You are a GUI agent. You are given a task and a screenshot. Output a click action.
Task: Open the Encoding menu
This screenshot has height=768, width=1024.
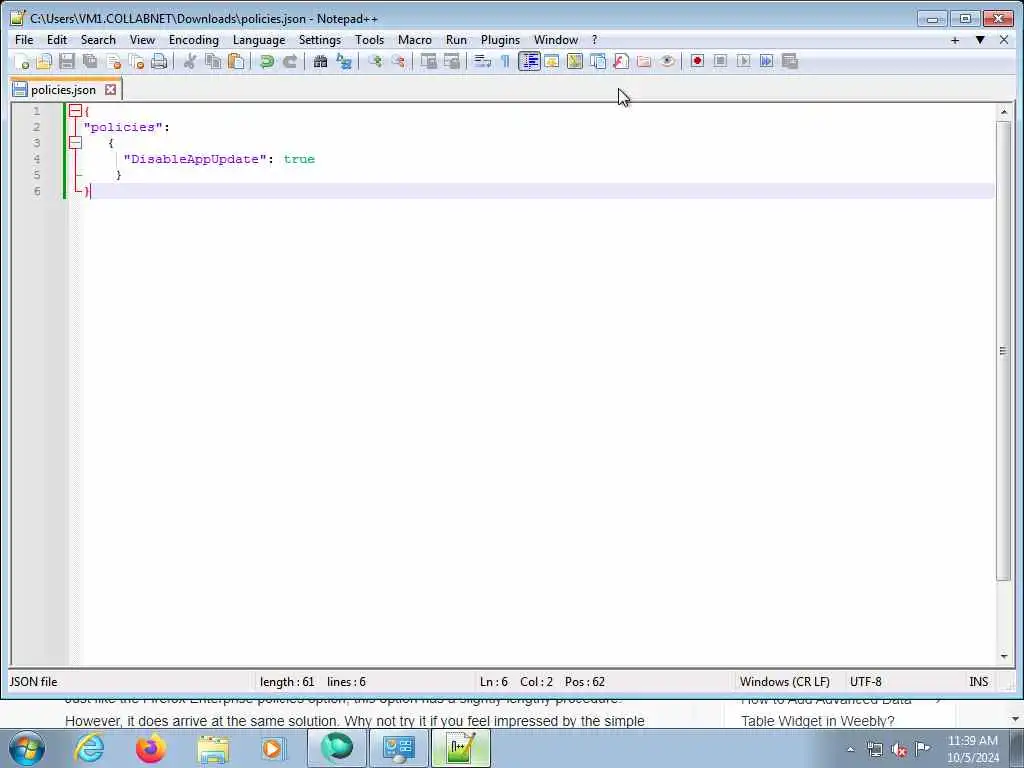point(194,40)
